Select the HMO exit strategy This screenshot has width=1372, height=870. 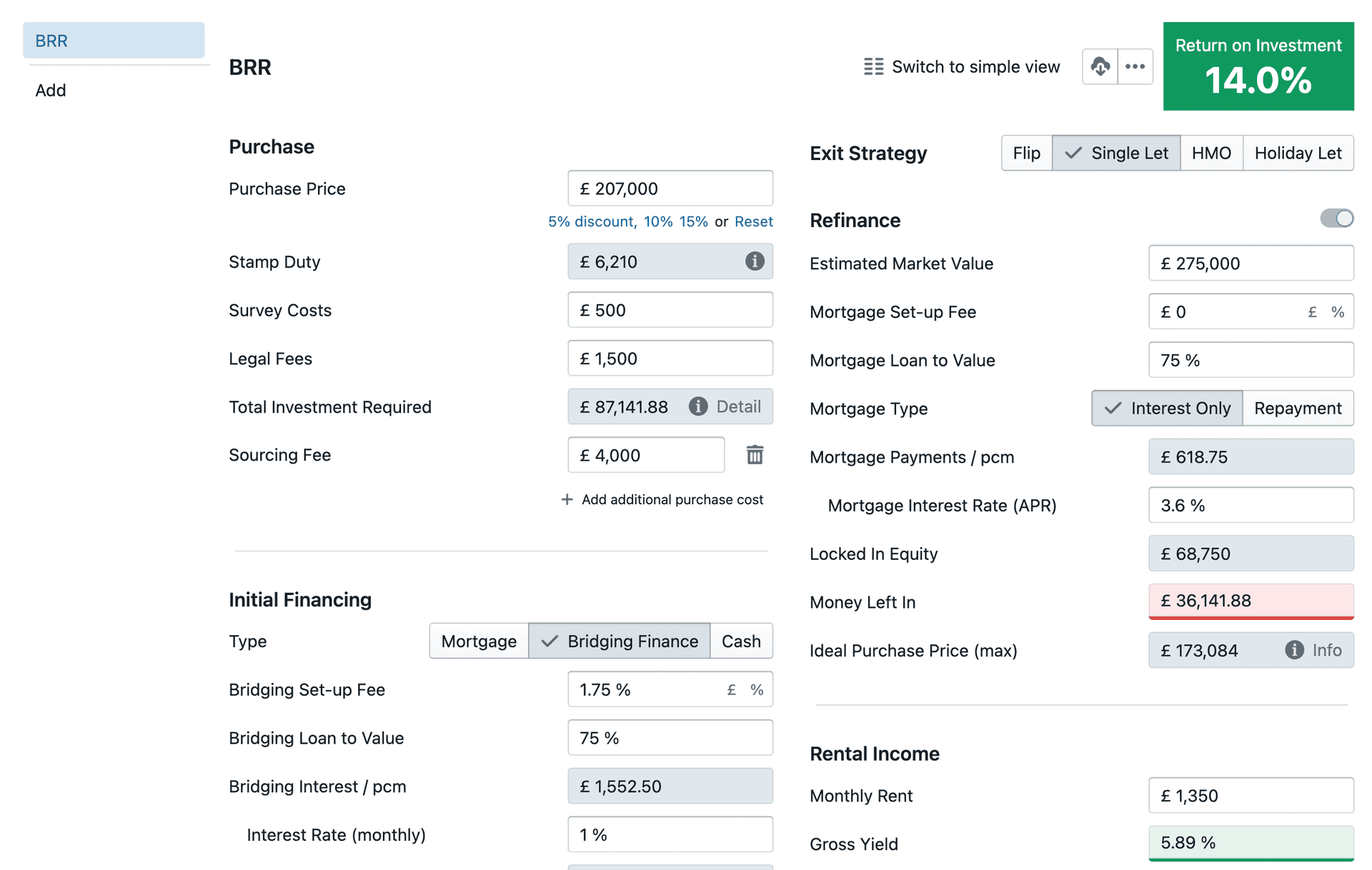tap(1211, 153)
